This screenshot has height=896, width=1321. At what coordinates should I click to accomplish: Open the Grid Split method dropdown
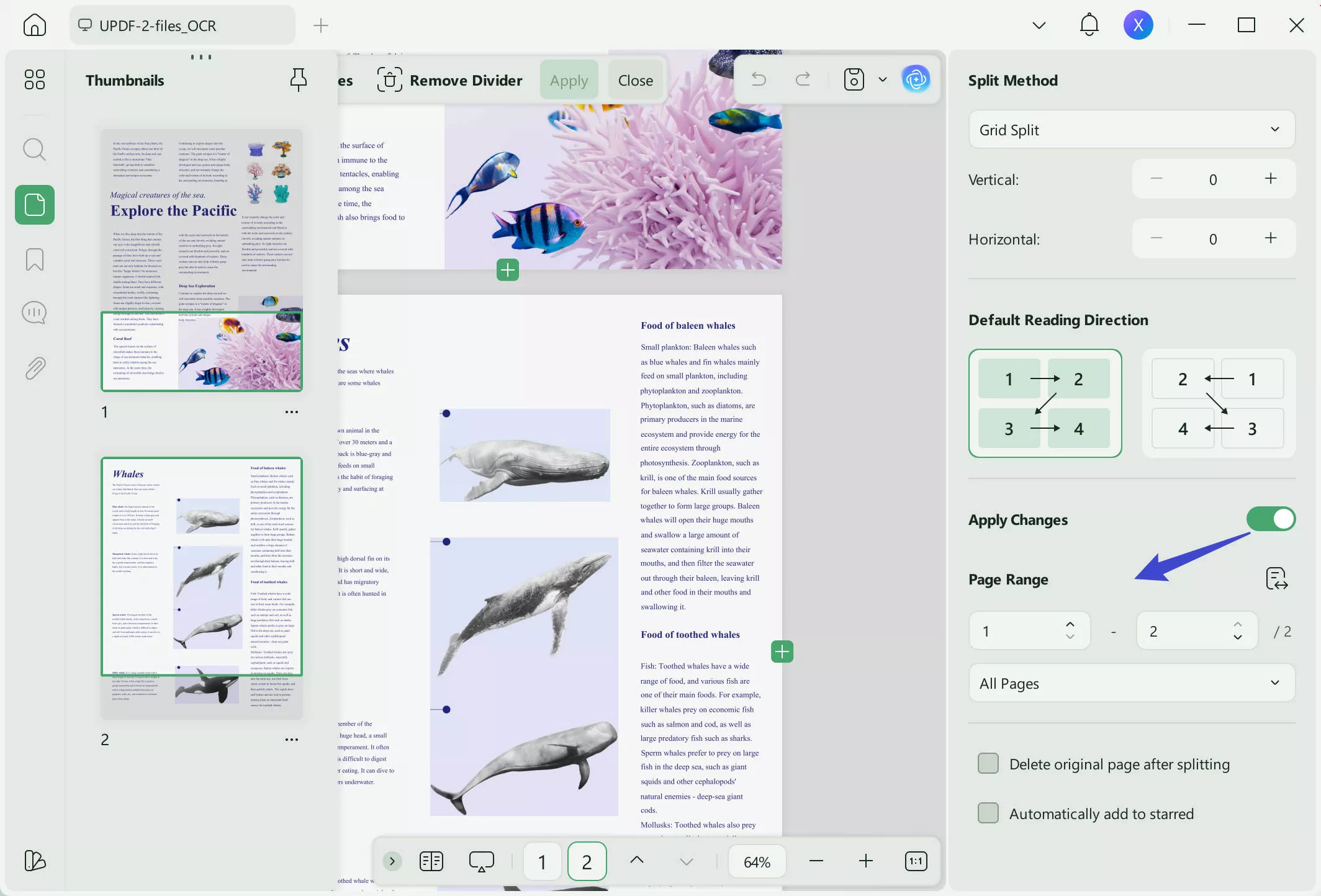click(1131, 130)
